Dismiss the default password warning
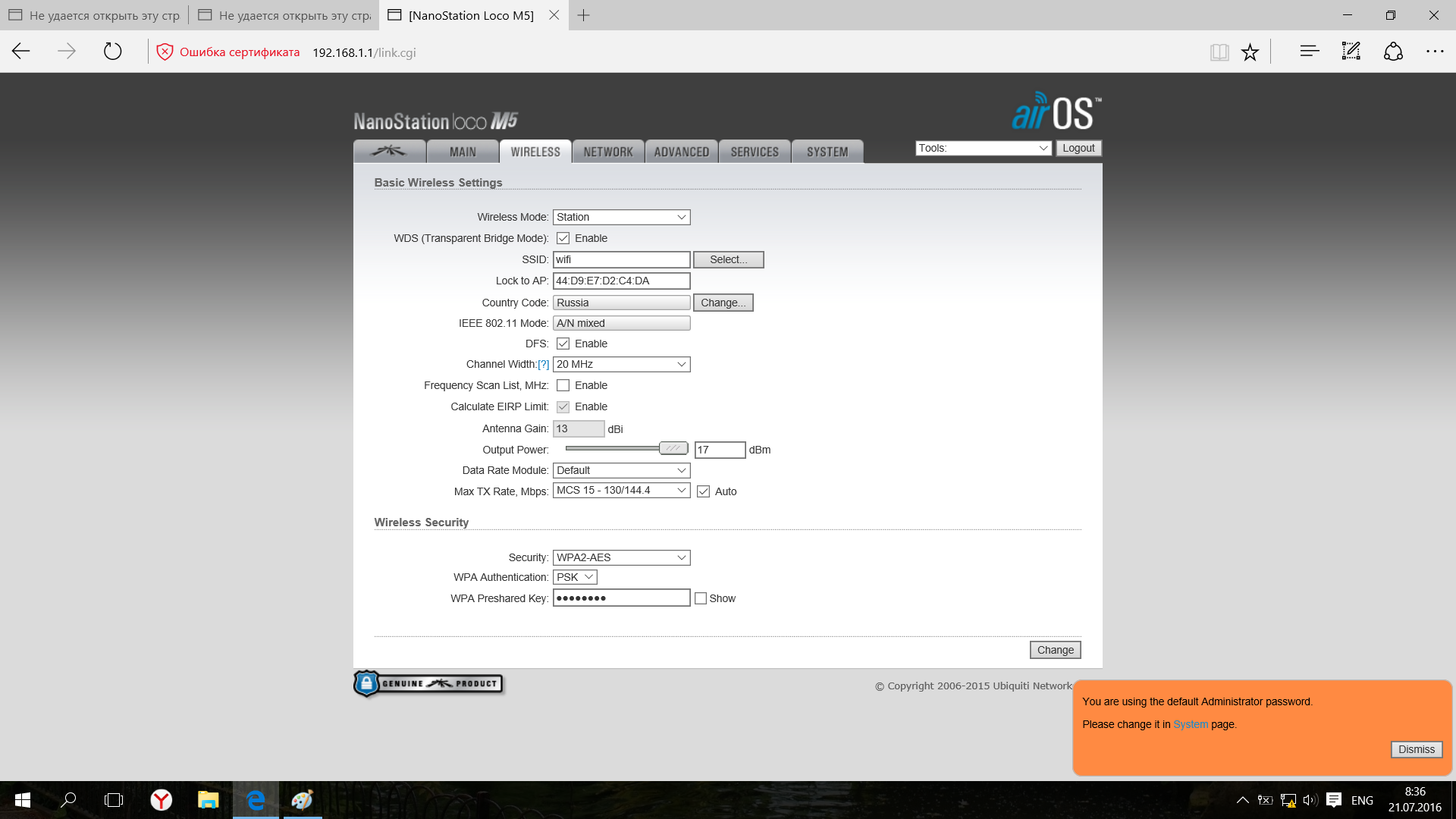The height and width of the screenshot is (819, 1456). tap(1416, 749)
